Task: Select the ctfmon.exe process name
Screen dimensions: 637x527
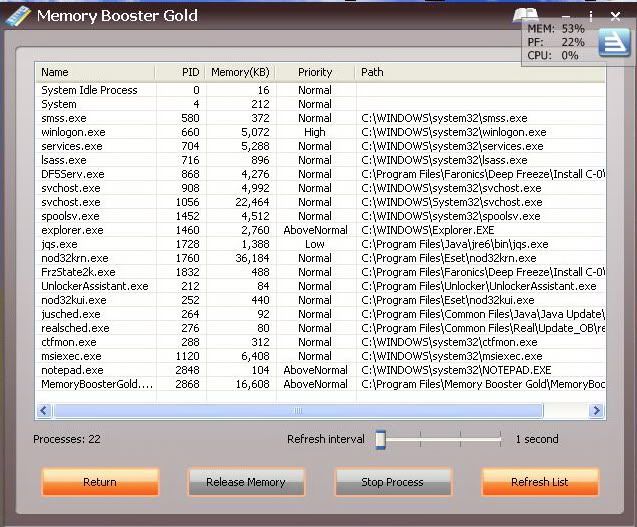Action: (69, 343)
